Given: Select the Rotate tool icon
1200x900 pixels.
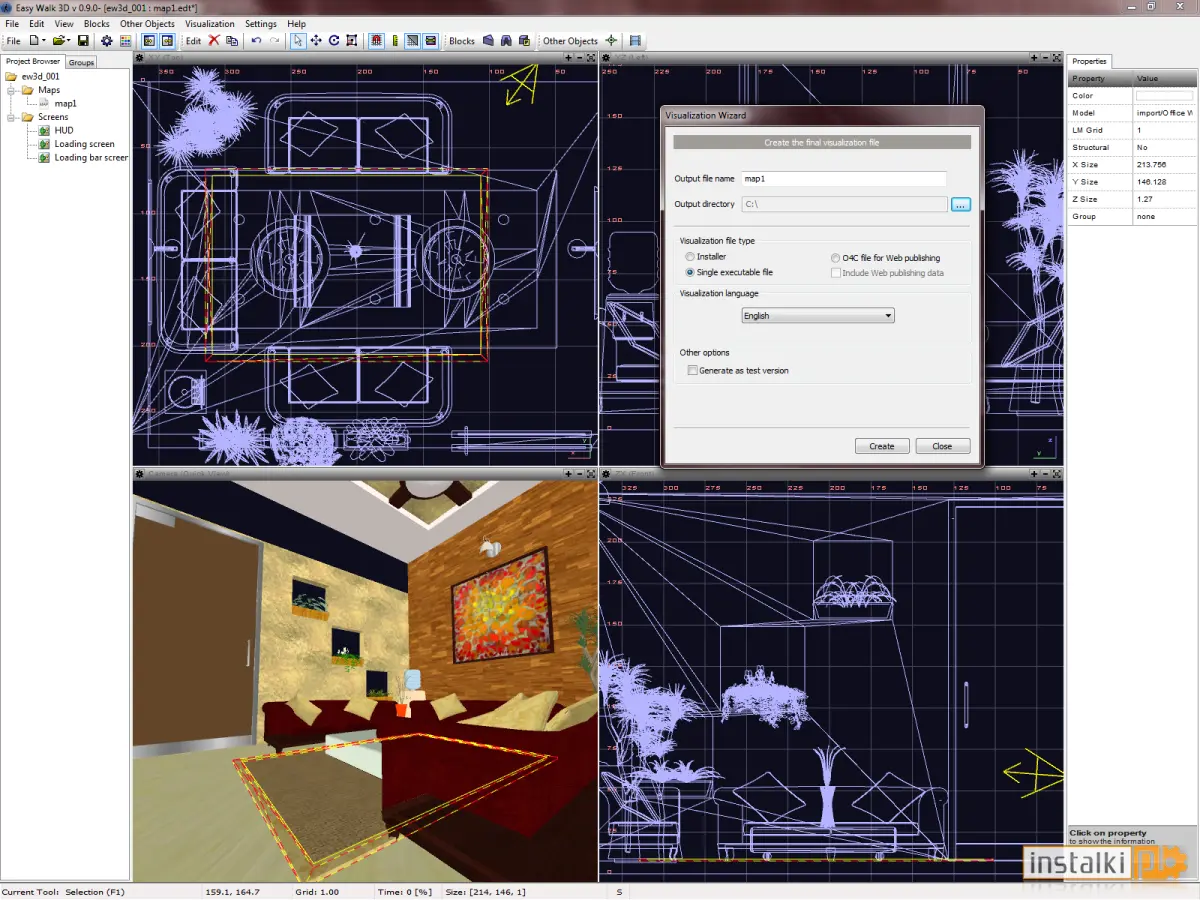Looking at the screenshot, I should click(x=334, y=41).
